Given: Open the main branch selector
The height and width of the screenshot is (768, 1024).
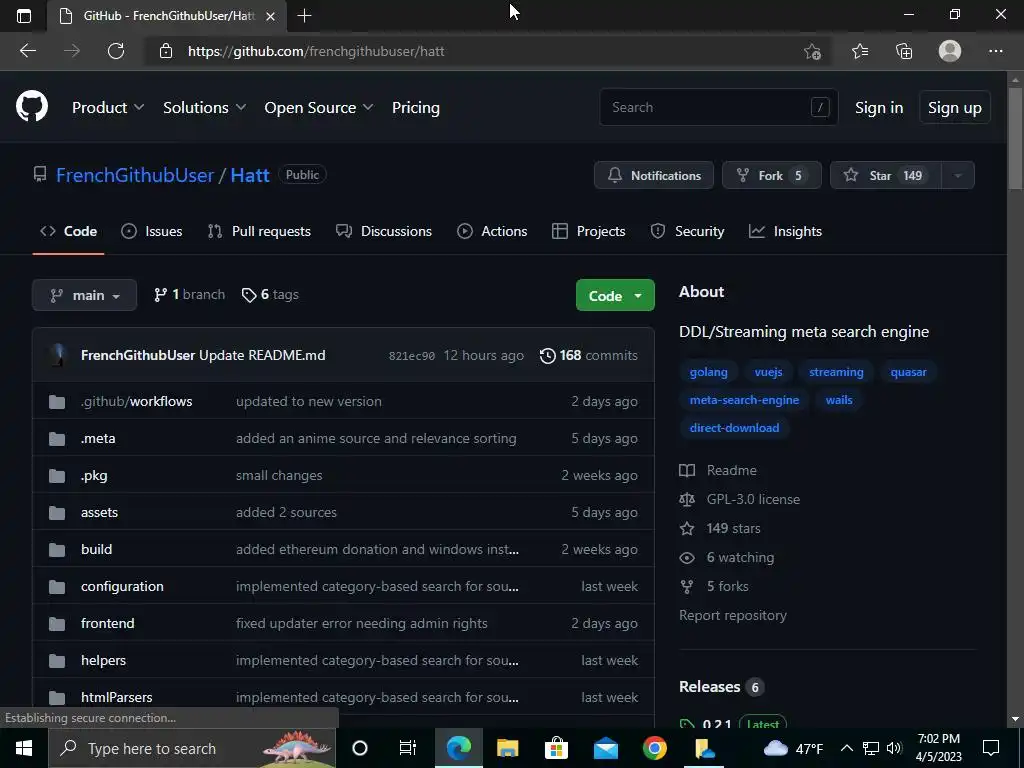Looking at the screenshot, I should pos(84,295).
